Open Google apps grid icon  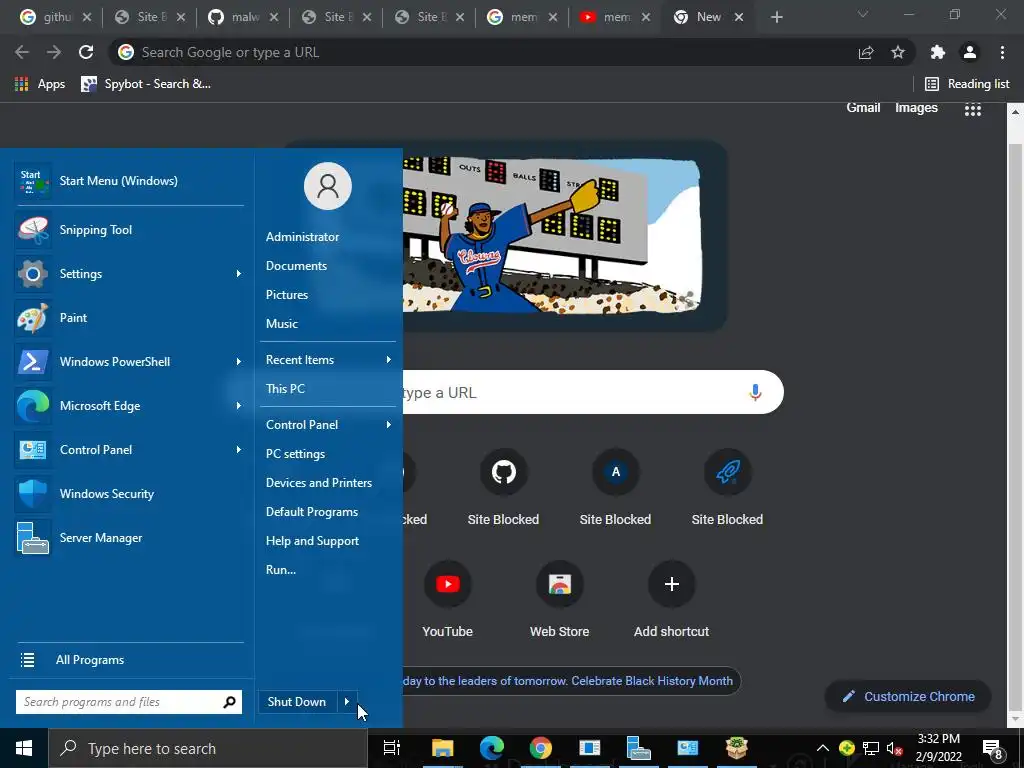tap(973, 110)
